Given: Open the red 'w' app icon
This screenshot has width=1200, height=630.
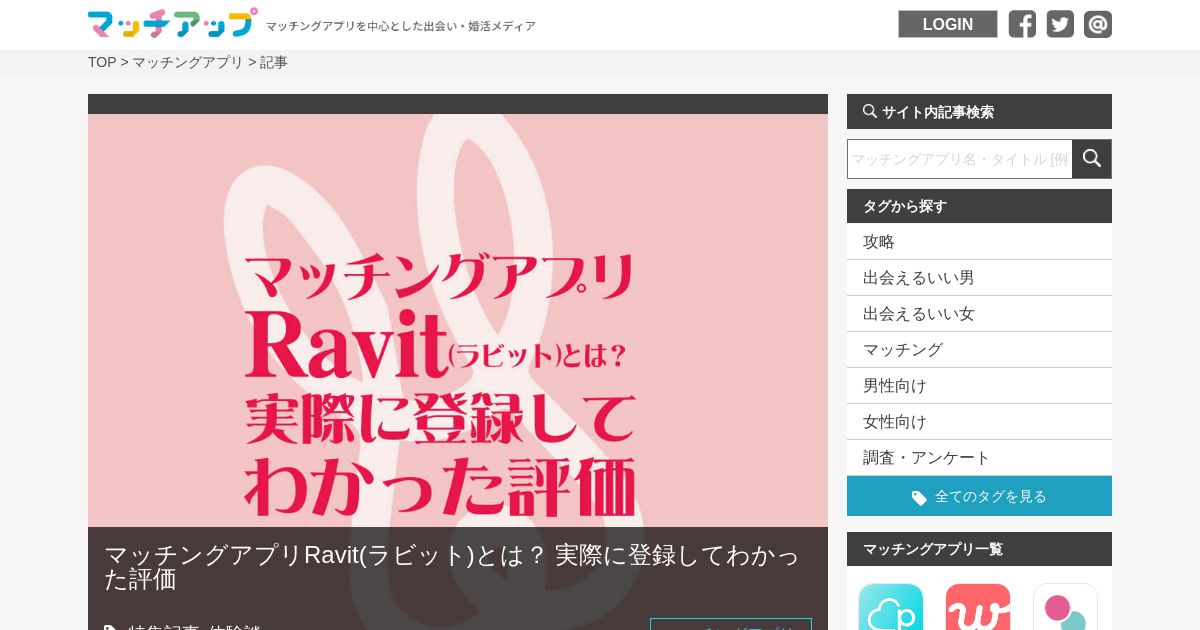Looking at the screenshot, I should [978, 607].
